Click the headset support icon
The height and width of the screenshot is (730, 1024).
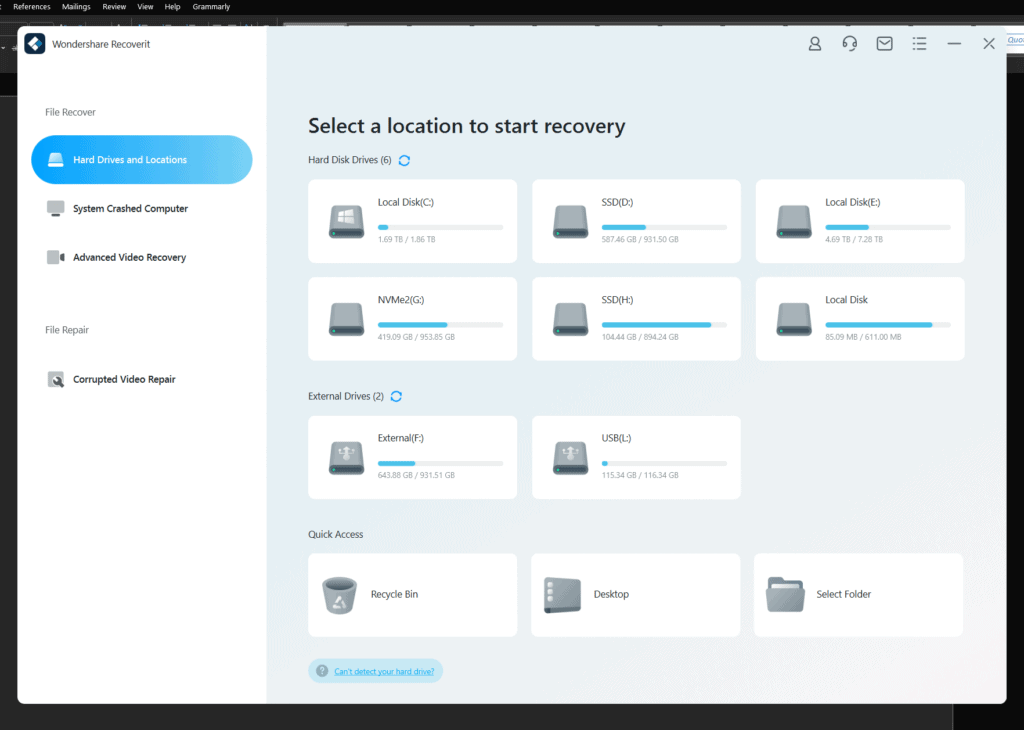850,44
